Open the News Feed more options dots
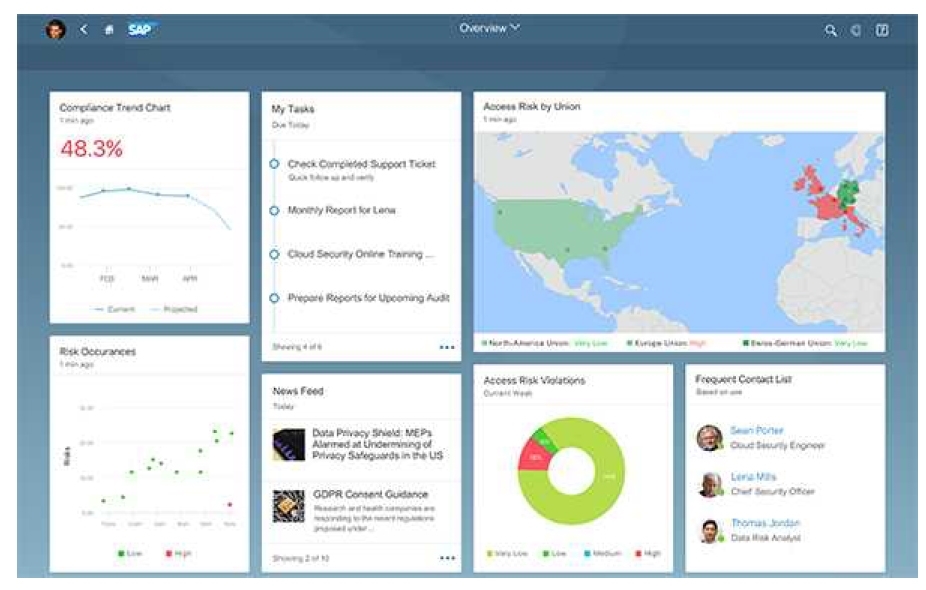Image resolution: width=926 pixels, height=590 pixels. pos(447,558)
